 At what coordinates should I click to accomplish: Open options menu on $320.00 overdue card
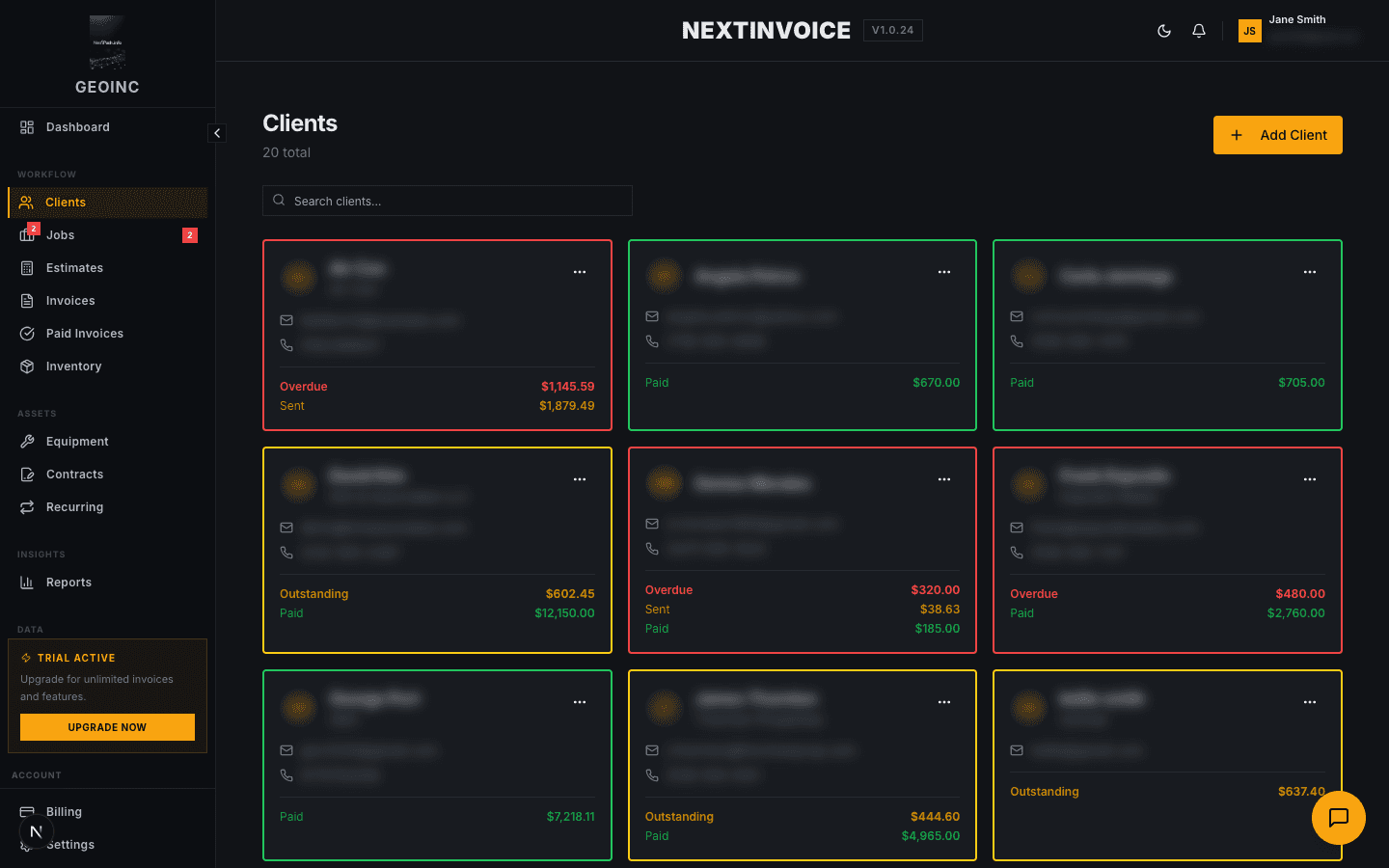coord(944,479)
